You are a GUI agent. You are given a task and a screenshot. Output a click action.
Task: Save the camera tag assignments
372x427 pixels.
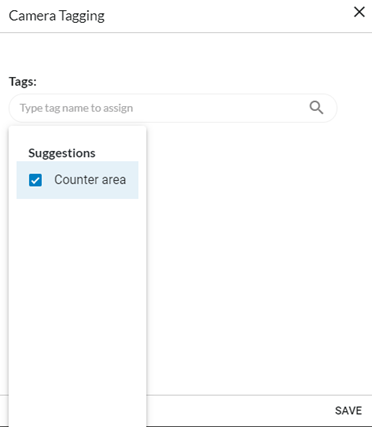pos(348,410)
